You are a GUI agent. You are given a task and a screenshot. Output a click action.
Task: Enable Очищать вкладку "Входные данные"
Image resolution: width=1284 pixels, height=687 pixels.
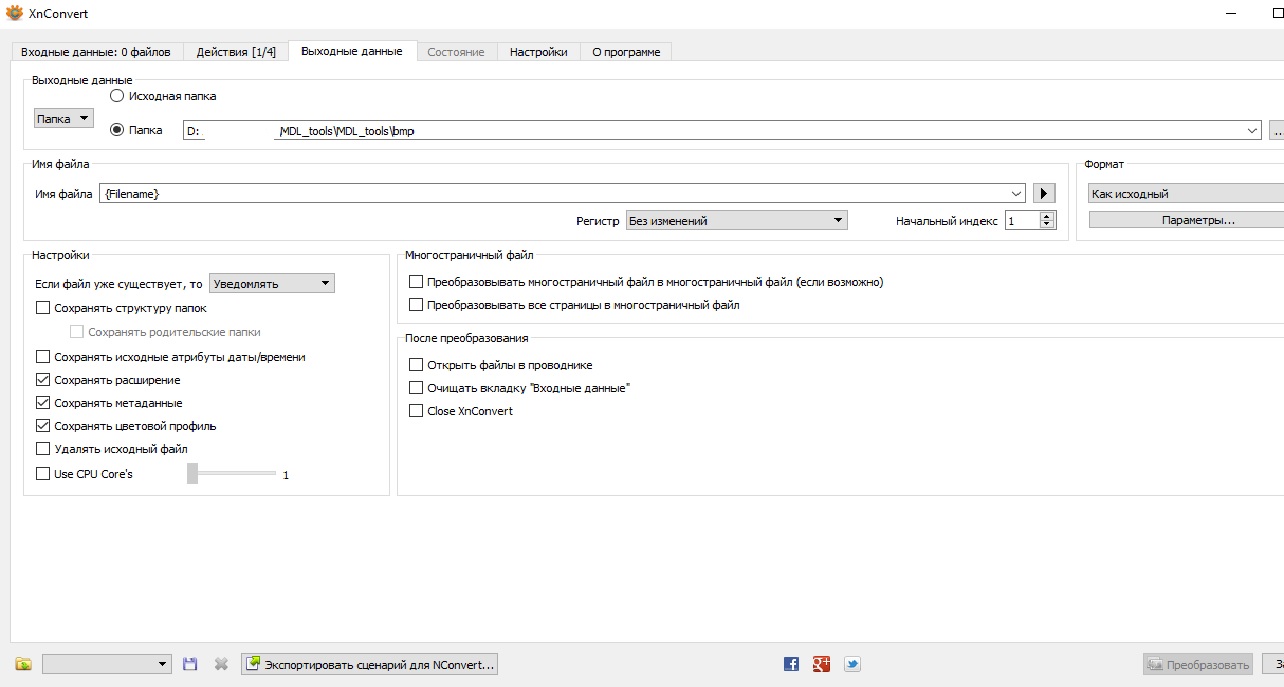pyautogui.click(x=417, y=388)
